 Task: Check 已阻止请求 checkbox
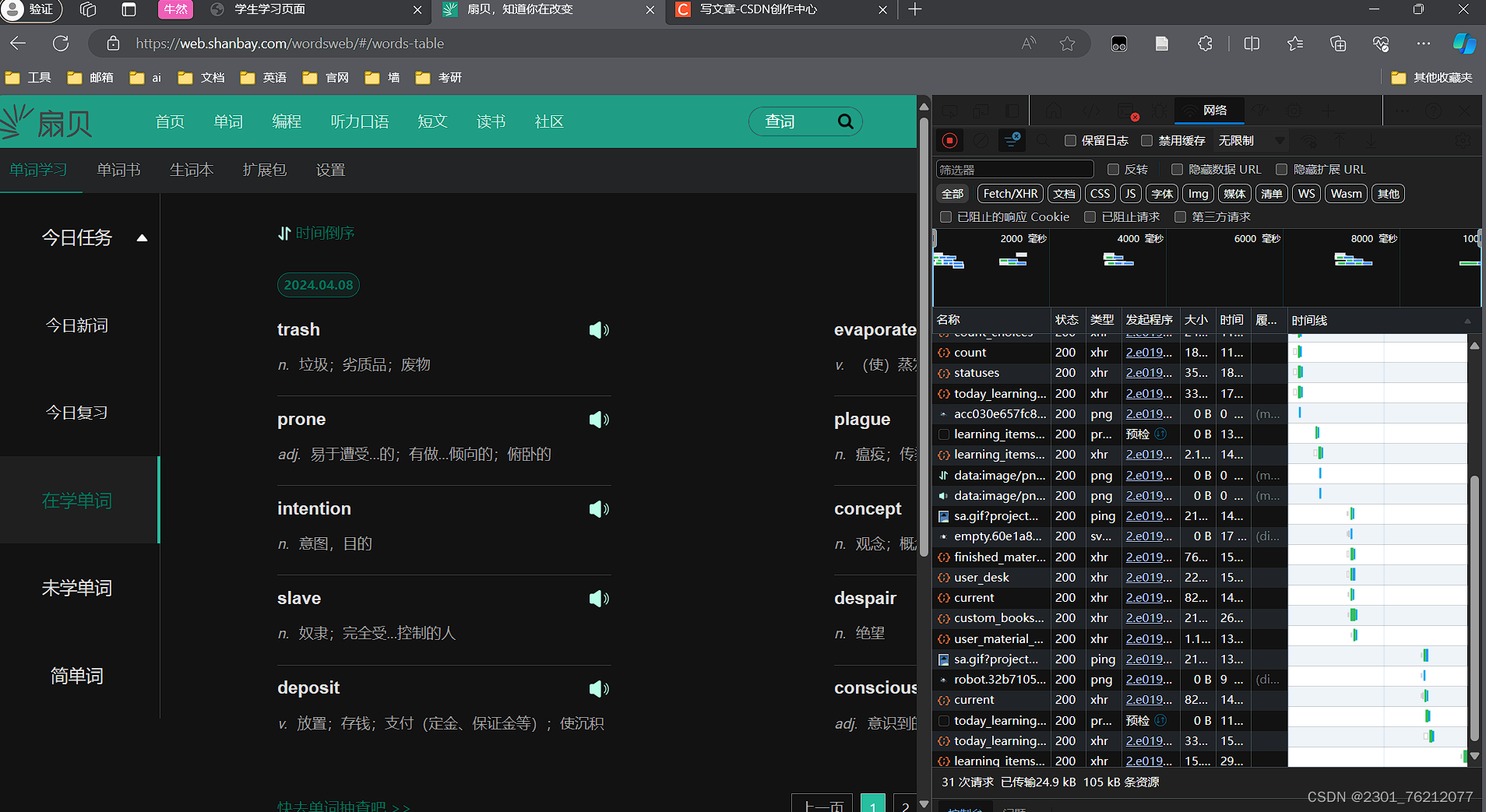pos(1090,216)
